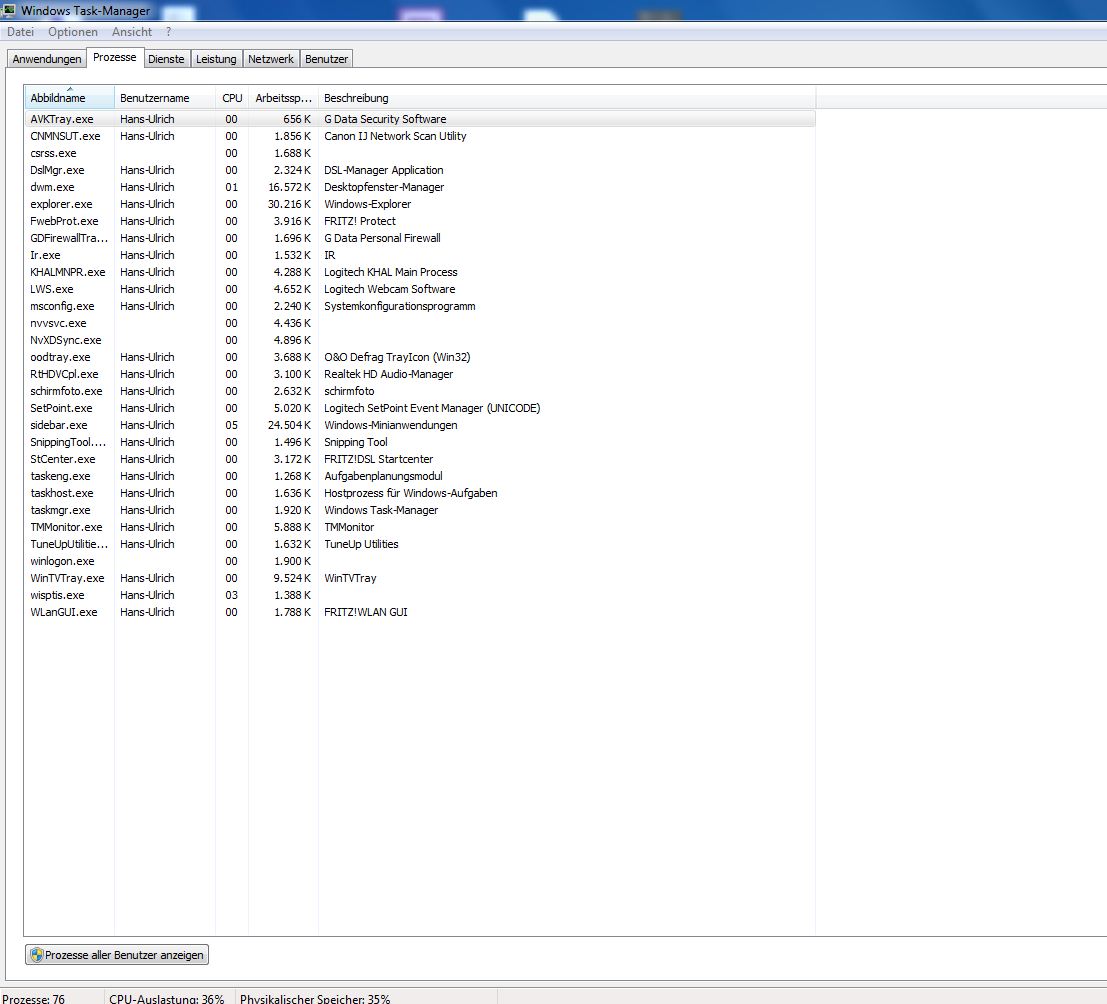The image size is (1107, 1004).
Task: Click description Hostprozess für Windows-Aufgaben
Action: (410, 493)
